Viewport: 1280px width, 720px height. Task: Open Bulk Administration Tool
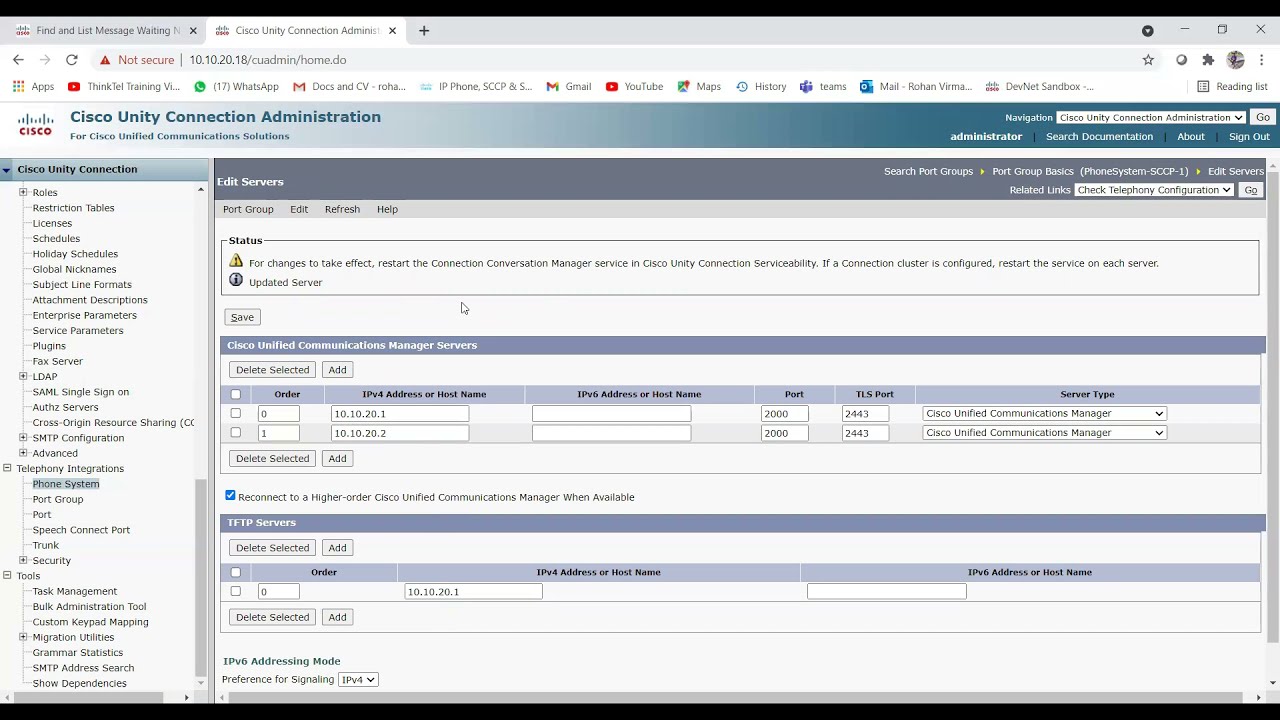[89, 607]
